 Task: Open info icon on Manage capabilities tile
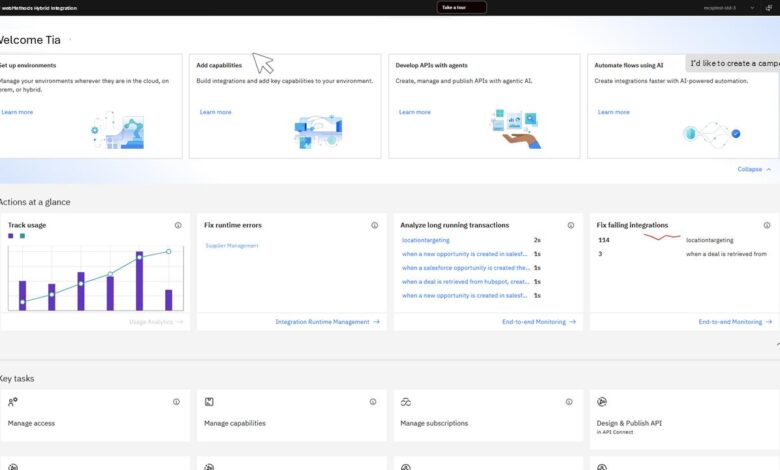click(x=373, y=402)
